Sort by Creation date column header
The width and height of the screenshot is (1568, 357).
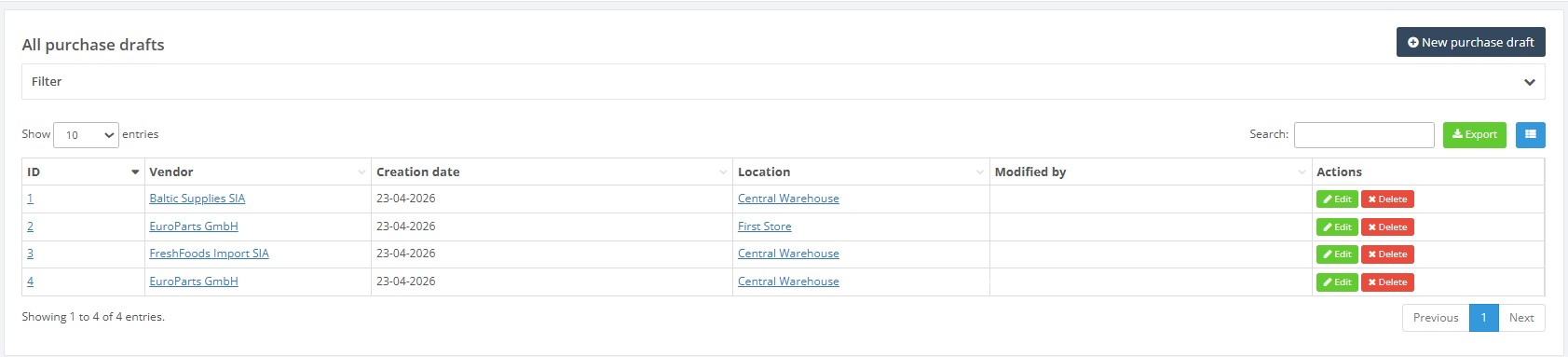click(x=552, y=172)
